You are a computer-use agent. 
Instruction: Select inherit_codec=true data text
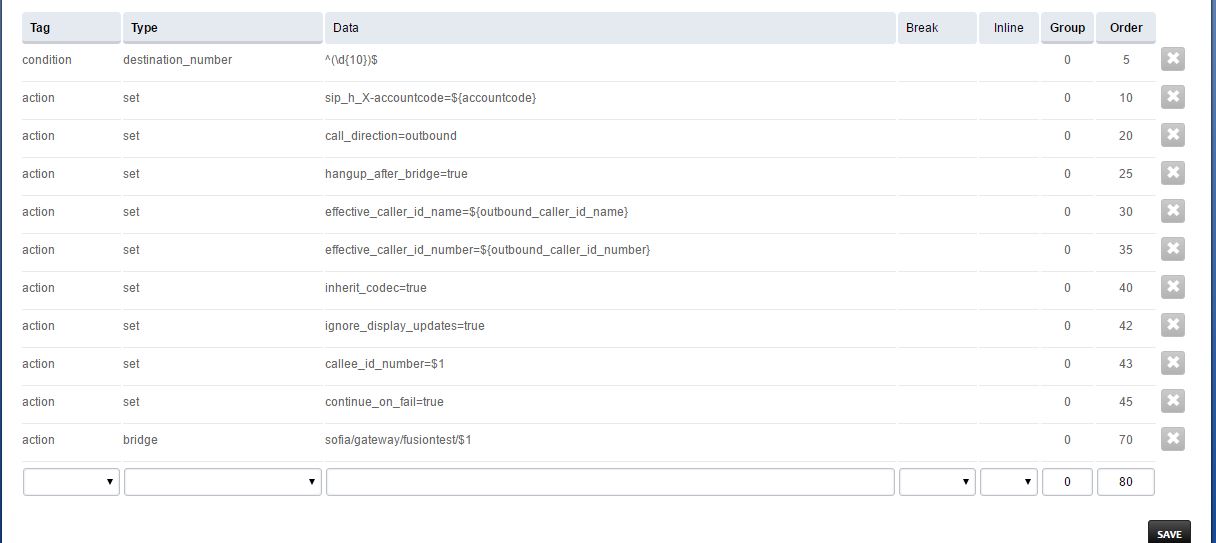376,288
